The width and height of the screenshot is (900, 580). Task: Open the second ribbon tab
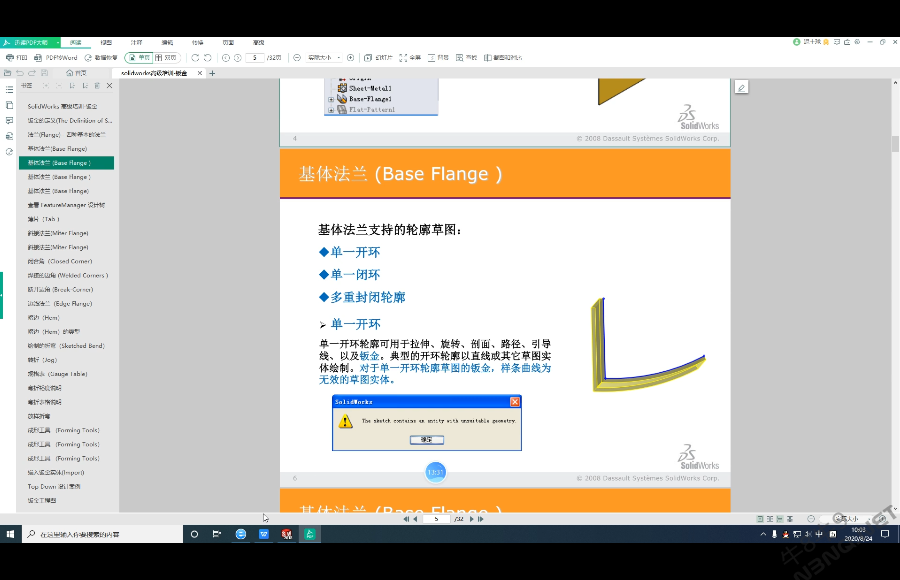coord(106,42)
